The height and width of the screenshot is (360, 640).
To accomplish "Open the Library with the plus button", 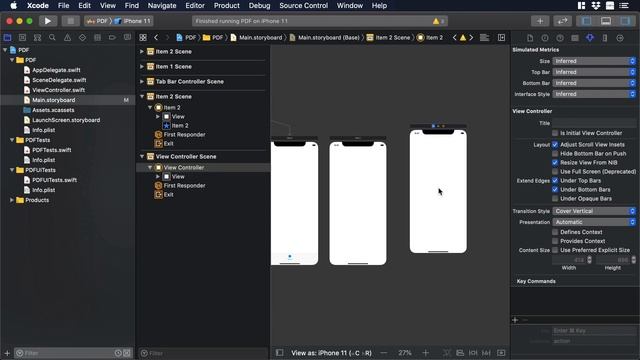I will coord(540,21).
